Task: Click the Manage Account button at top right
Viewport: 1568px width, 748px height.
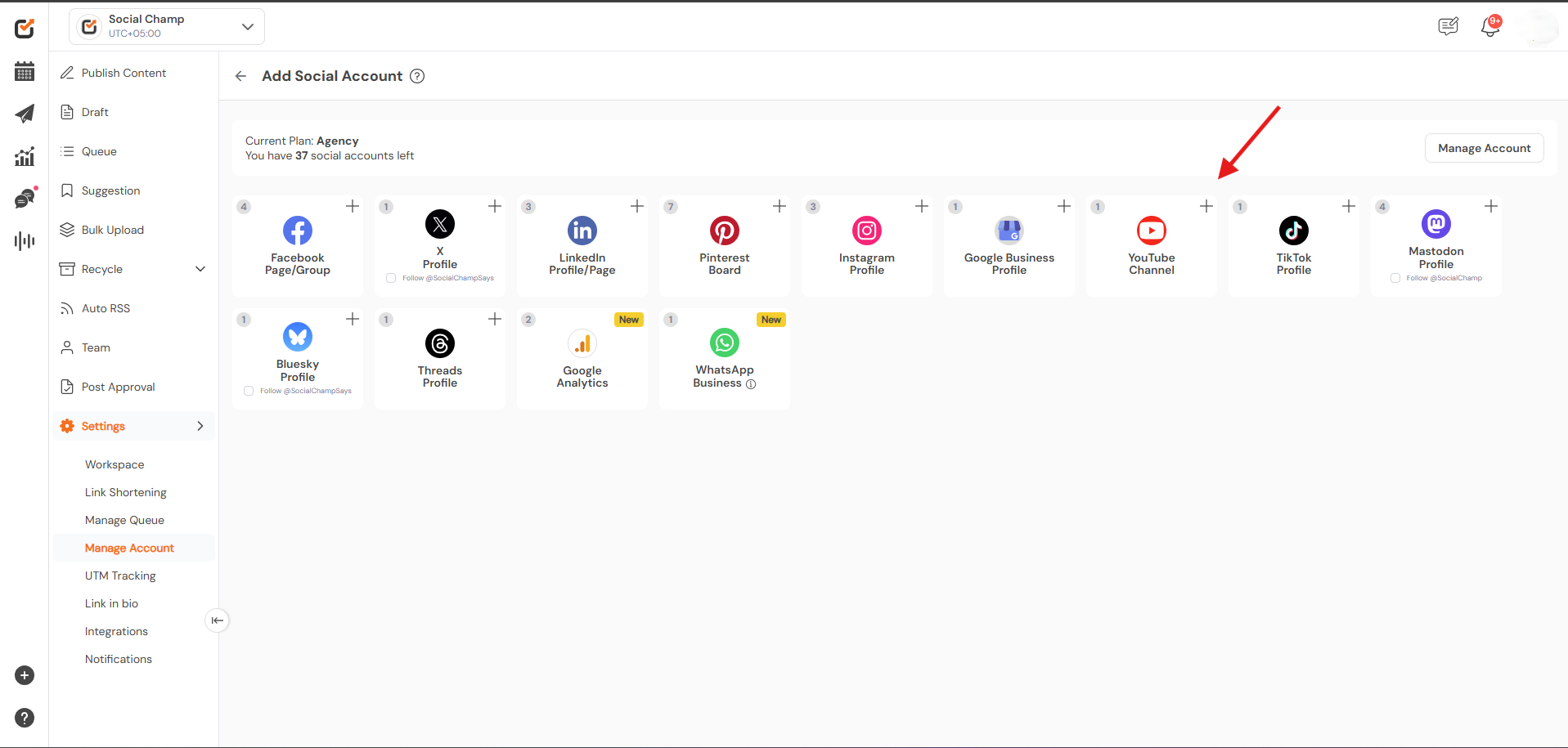Action: pyautogui.click(x=1484, y=148)
